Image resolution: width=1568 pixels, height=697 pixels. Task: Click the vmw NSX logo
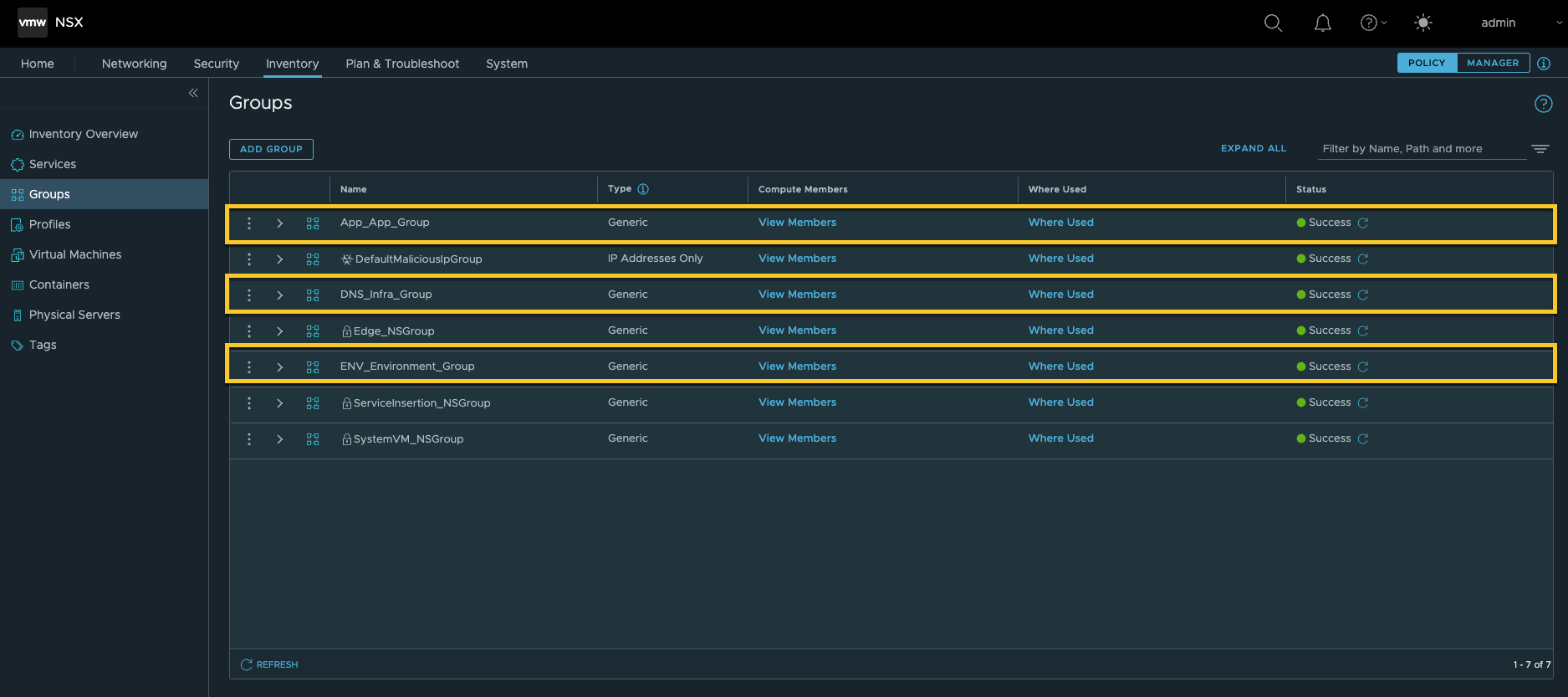[x=51, y=23]
